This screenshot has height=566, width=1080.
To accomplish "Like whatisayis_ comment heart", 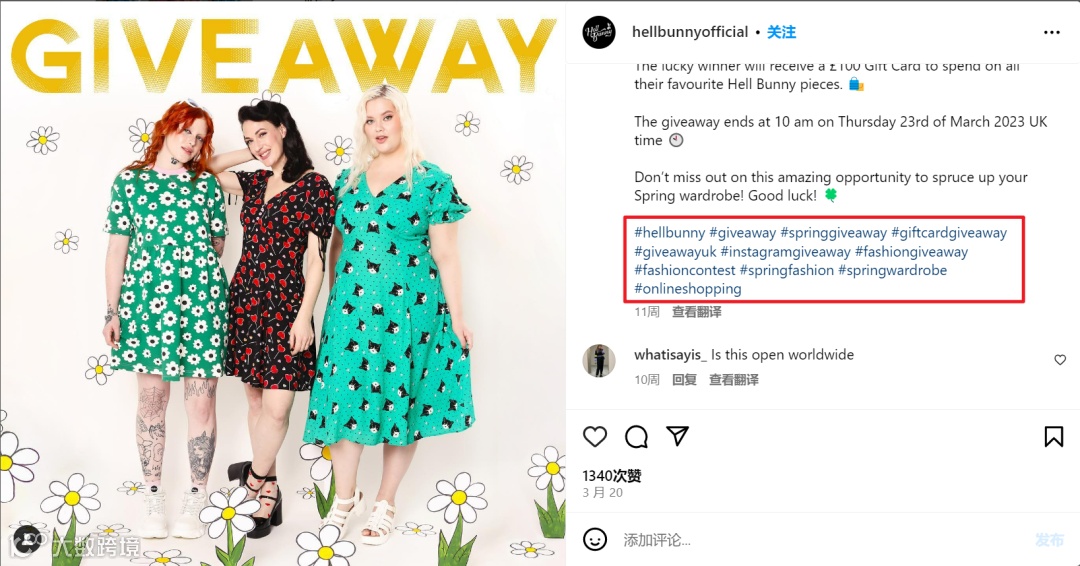I will [1060, 359].
